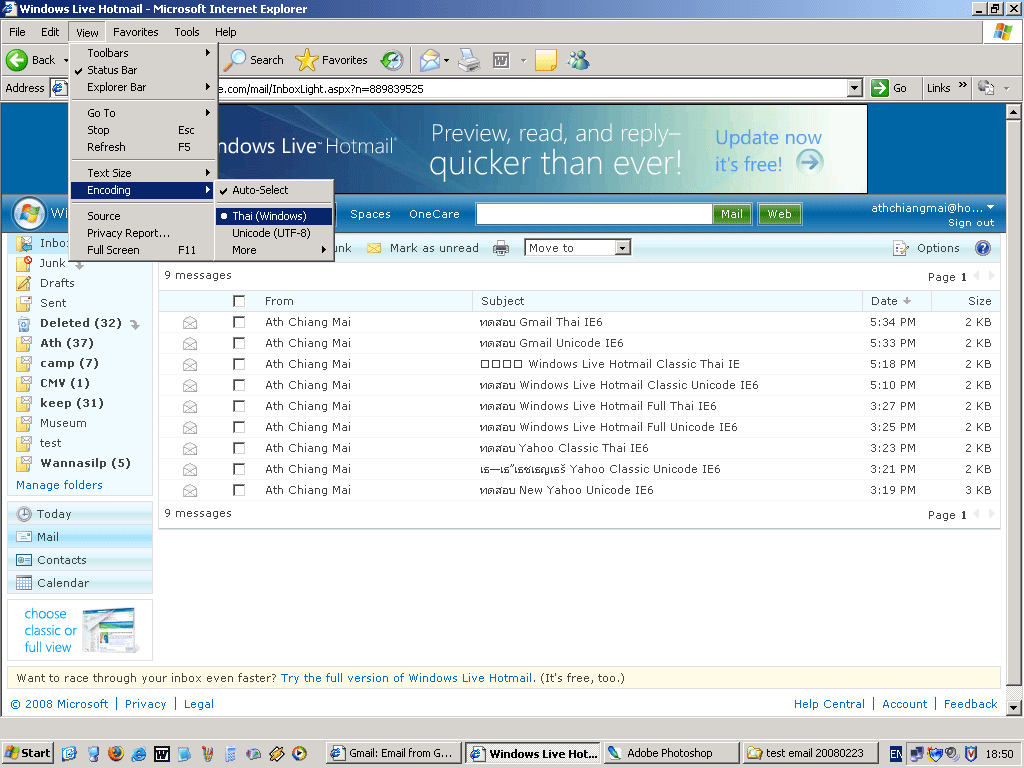The height and width of the screenshot is (768, 1024).
Task: Choose Unicode (UTF-8) encoding
Action: coord(274,233)
